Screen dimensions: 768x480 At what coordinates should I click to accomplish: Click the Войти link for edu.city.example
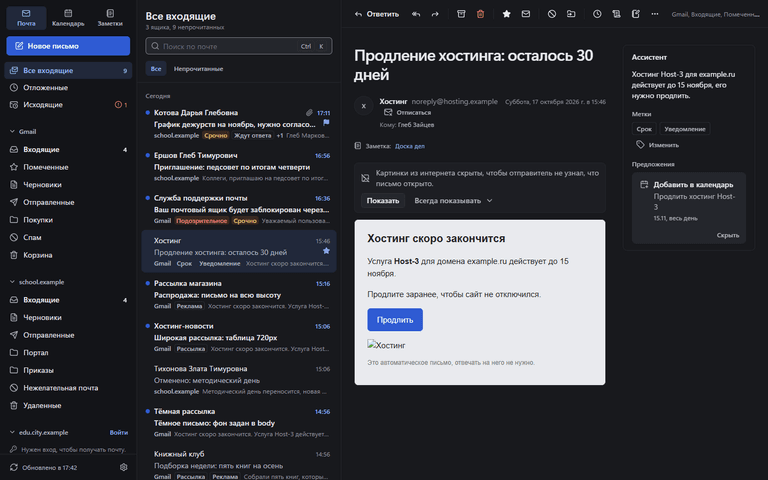click(119, 432)
